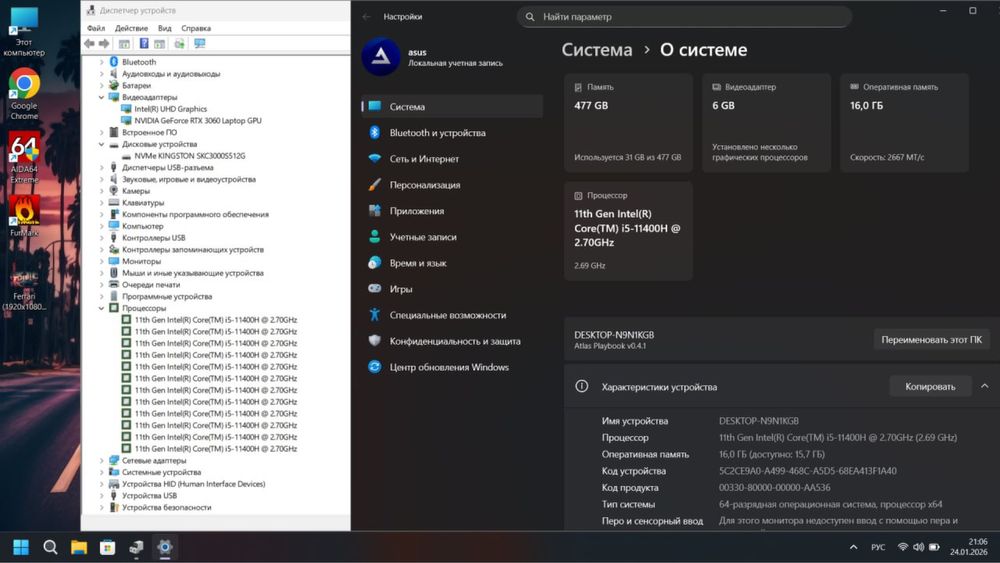This screenshot has height=563, width=1000.
Task: Open Время и язык in Settings sidebar
Action: pyautogui.click(x=452, y=263)
